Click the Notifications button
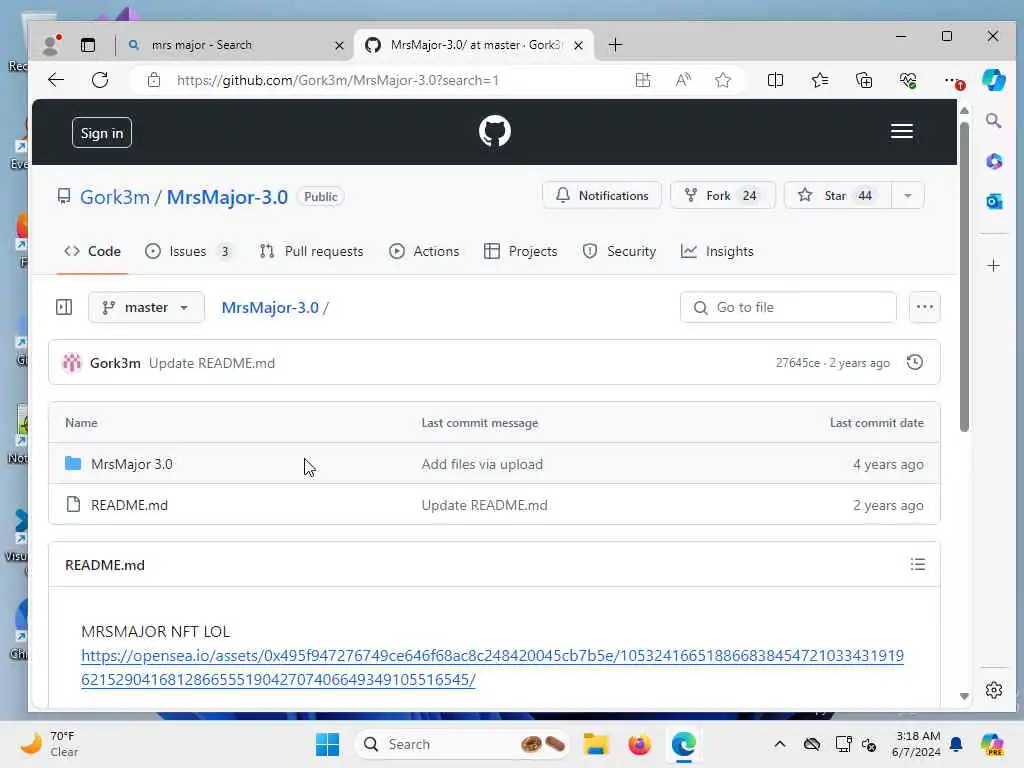The height and width of the screenshot is (768, 1024). point(601,195)
